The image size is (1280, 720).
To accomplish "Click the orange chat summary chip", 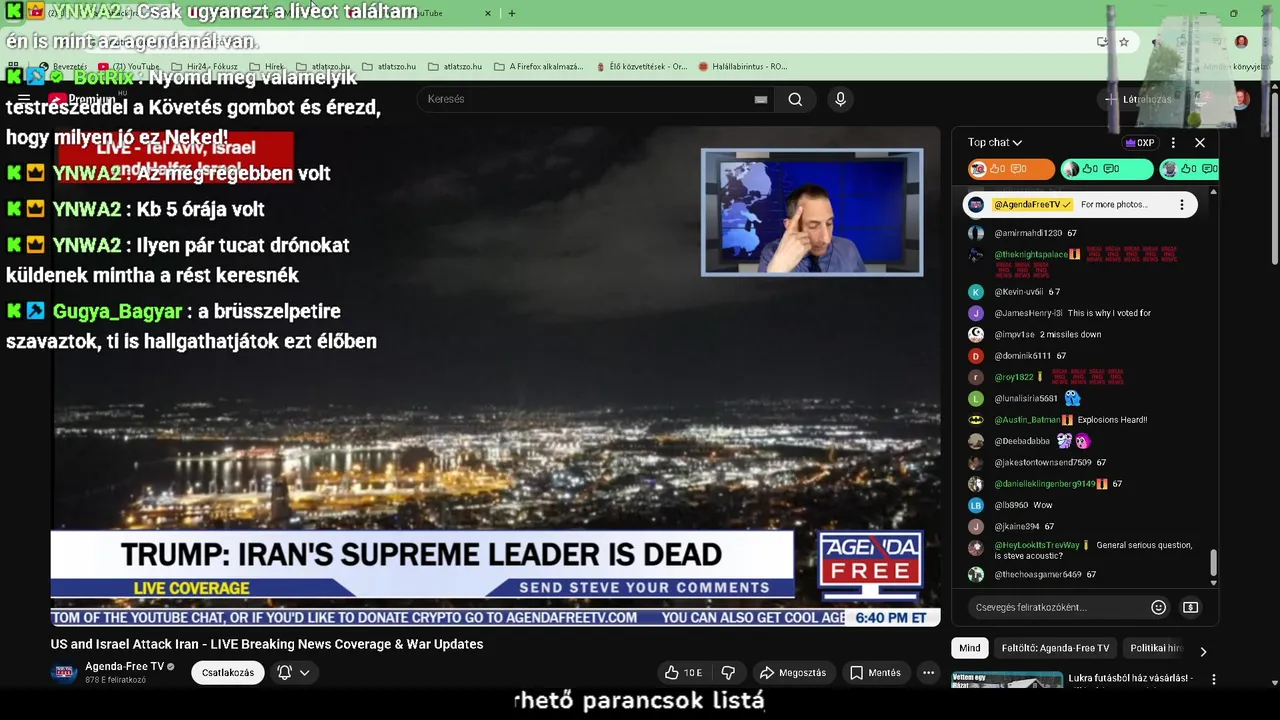I will click(x=1011, y=169).
